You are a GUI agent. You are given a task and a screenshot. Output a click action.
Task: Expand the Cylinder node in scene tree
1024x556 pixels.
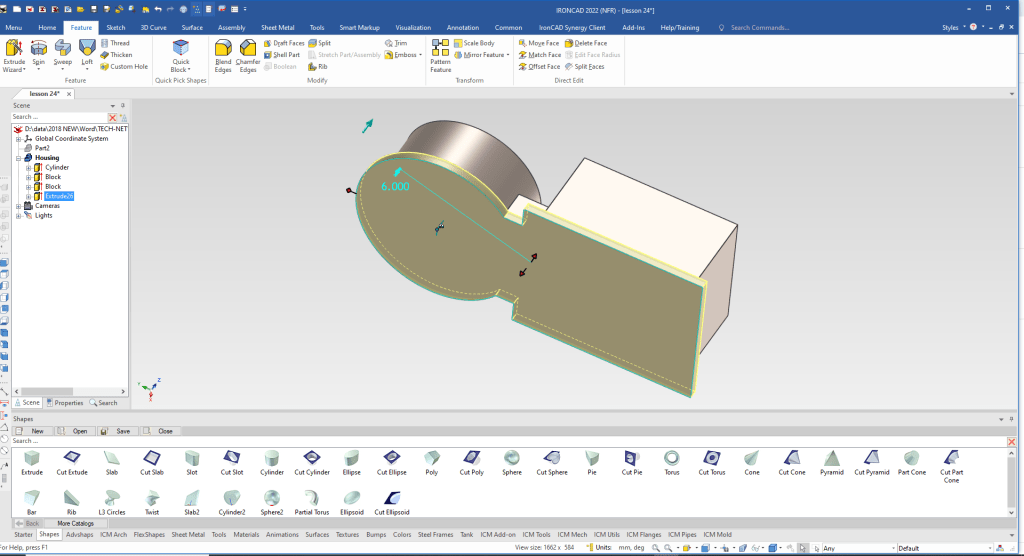(28, 167)
